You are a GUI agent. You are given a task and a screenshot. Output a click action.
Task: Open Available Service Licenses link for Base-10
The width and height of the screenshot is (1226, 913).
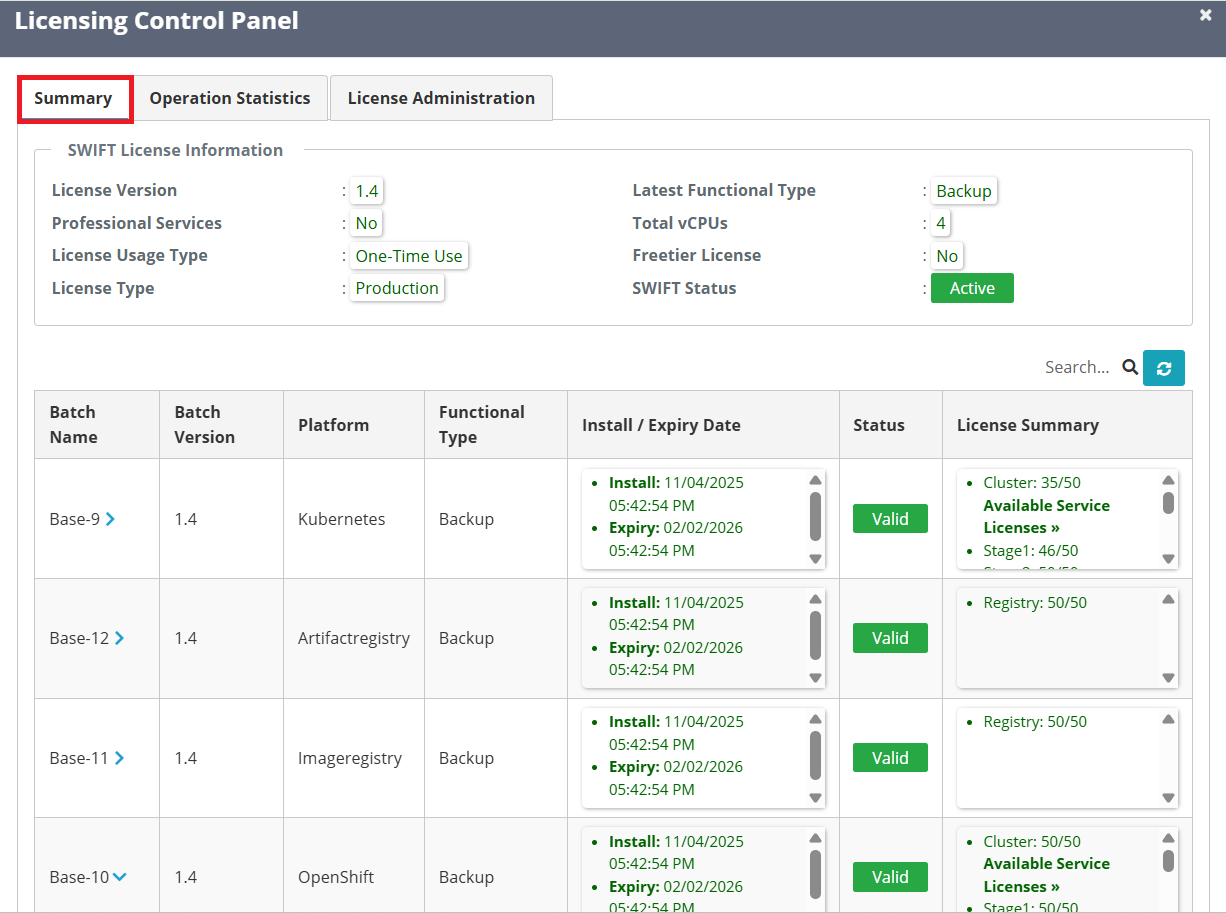pyautogui.click(x=1046, y=875)
